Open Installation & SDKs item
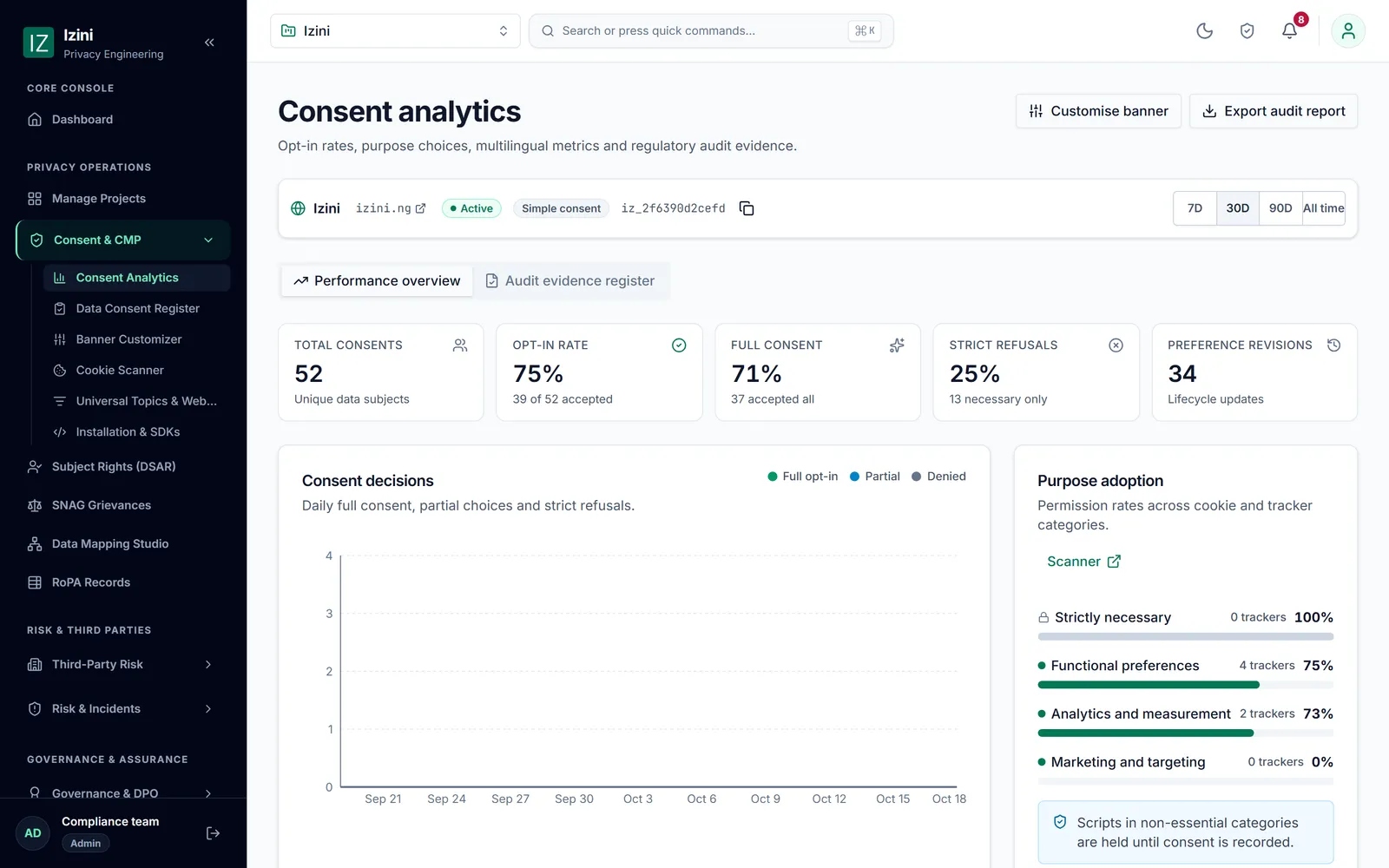The image size is (1389, 868). click(137, 432)
